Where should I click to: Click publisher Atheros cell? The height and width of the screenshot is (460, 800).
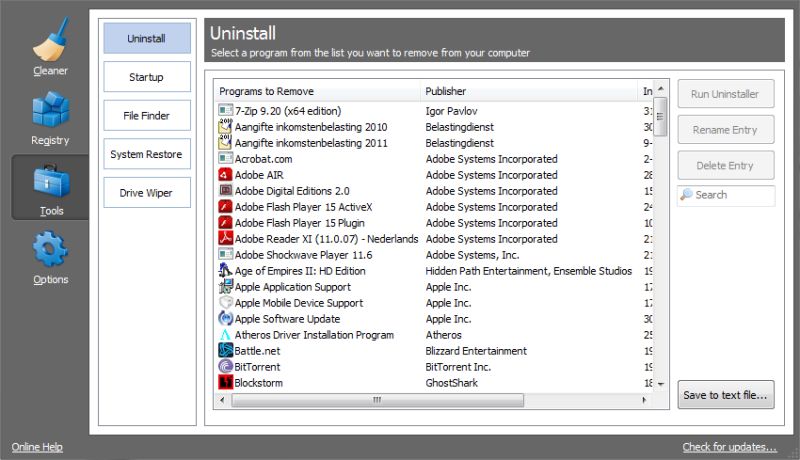443,335
